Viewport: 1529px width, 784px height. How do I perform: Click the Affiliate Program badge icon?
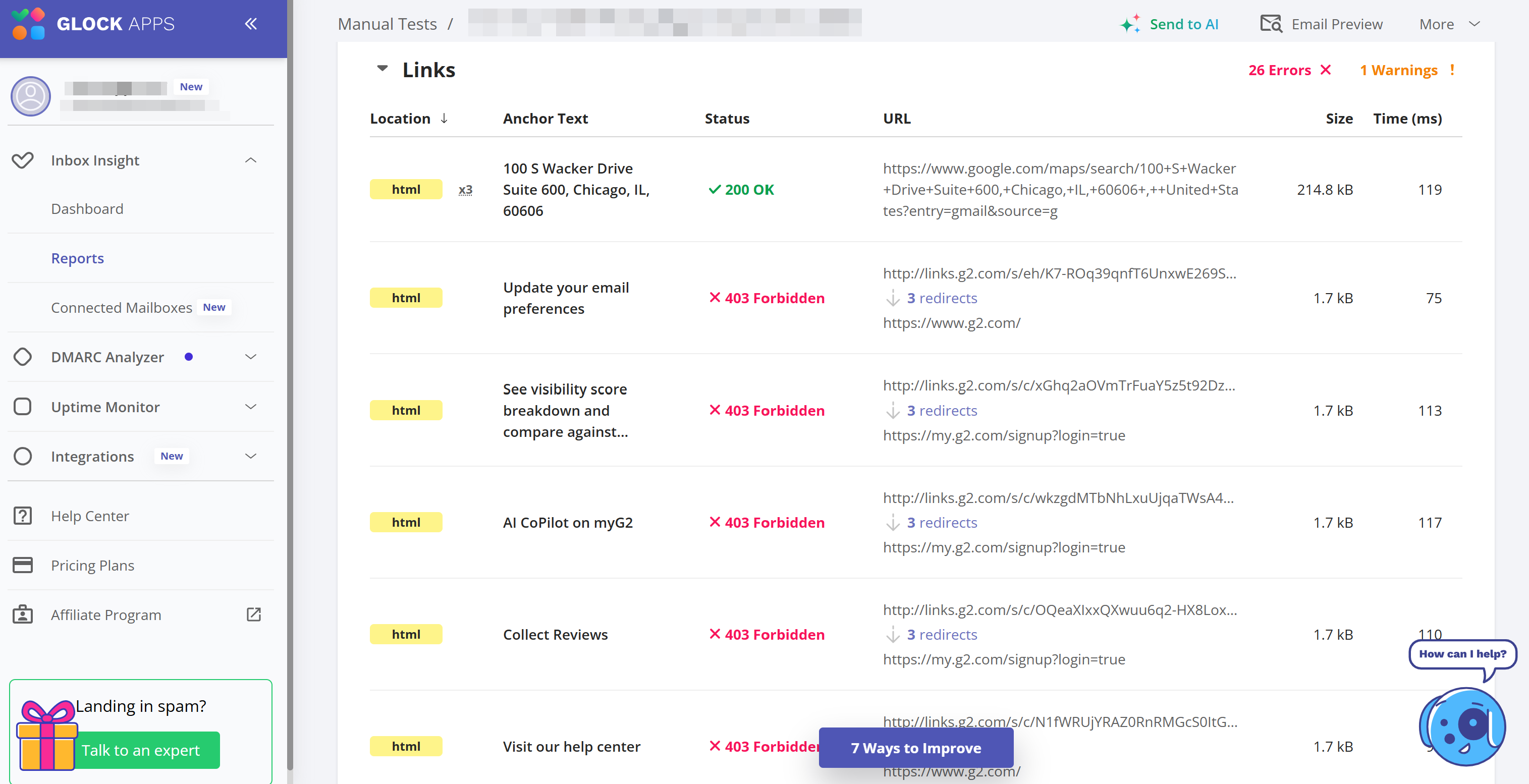pyautogui.click(x=23, y=614)
